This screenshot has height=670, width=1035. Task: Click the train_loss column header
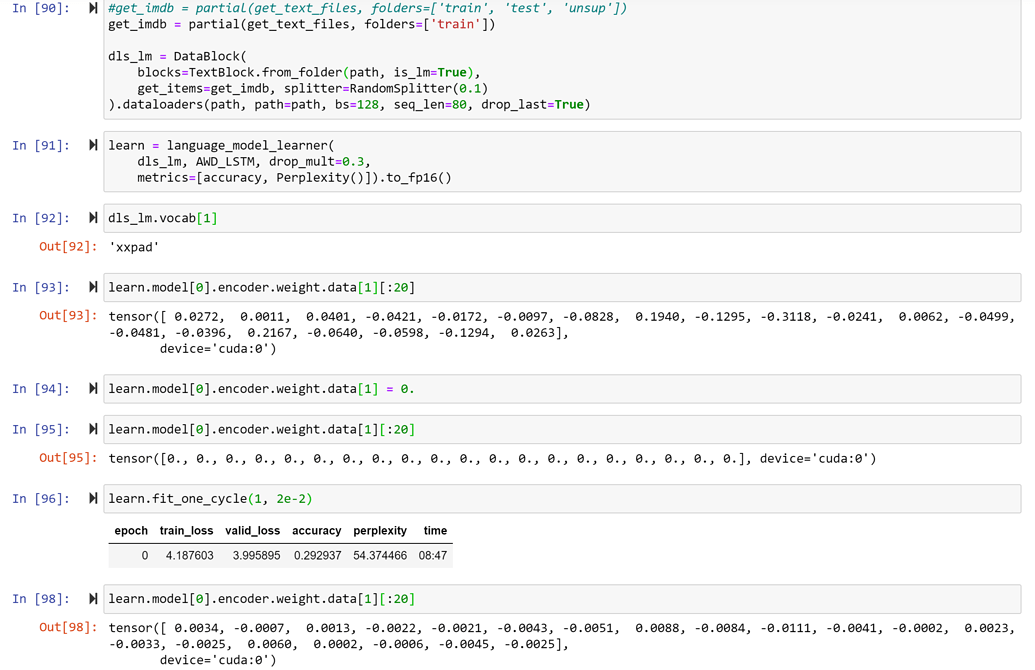coord(186,531)
